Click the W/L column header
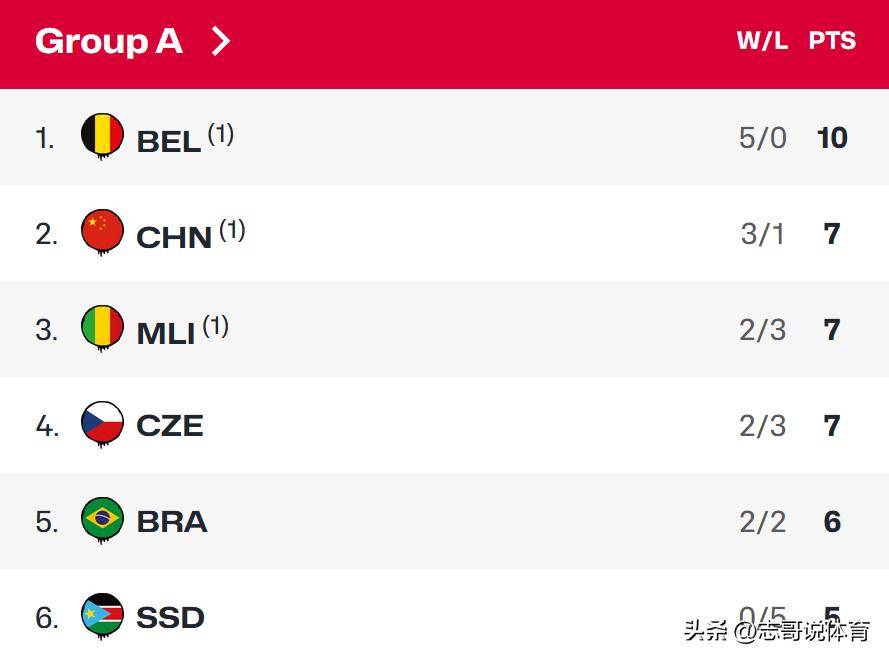The image size is (889, 661). (x=762, y=41)
